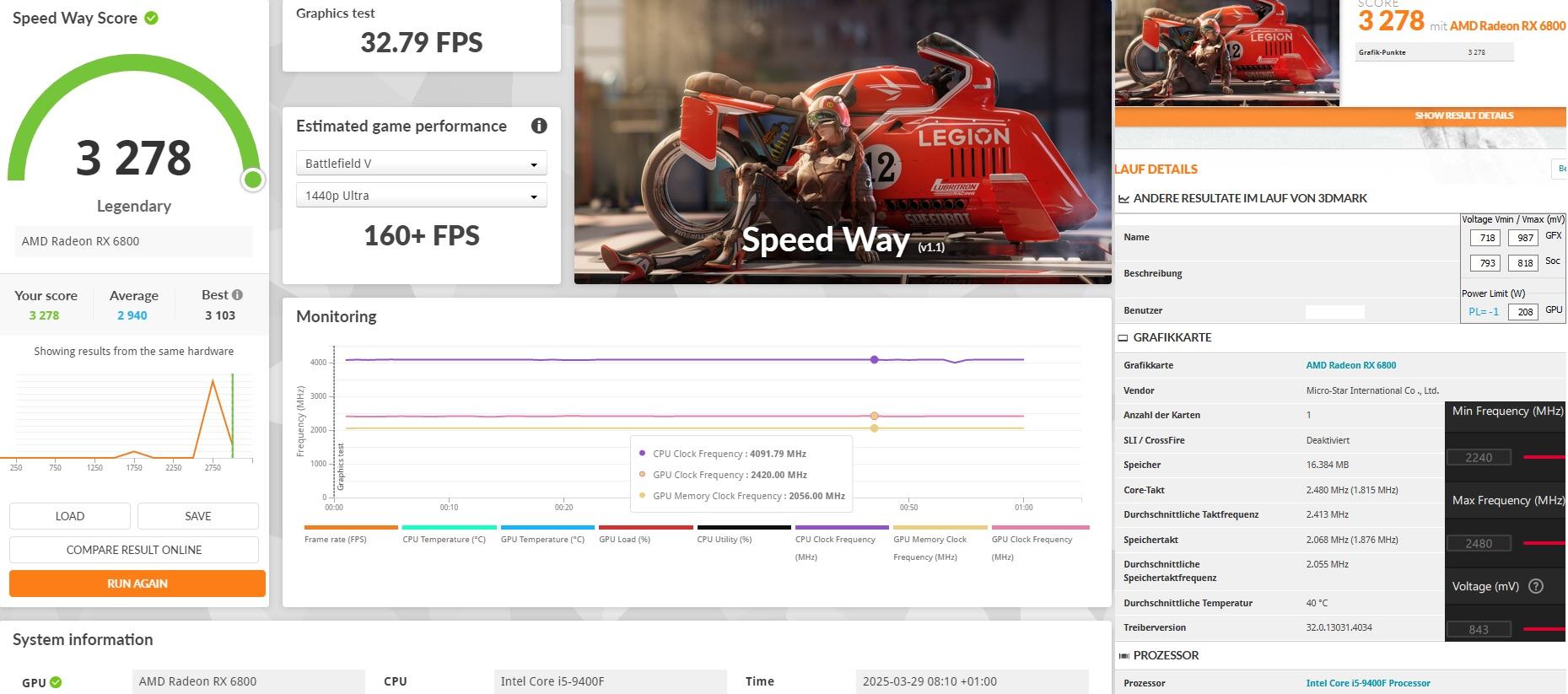This screenshot has width=1568, height=694.
Task: Click the purple CPU clock data point on chart
Action: pyautogui.click(x=874, y=360)
